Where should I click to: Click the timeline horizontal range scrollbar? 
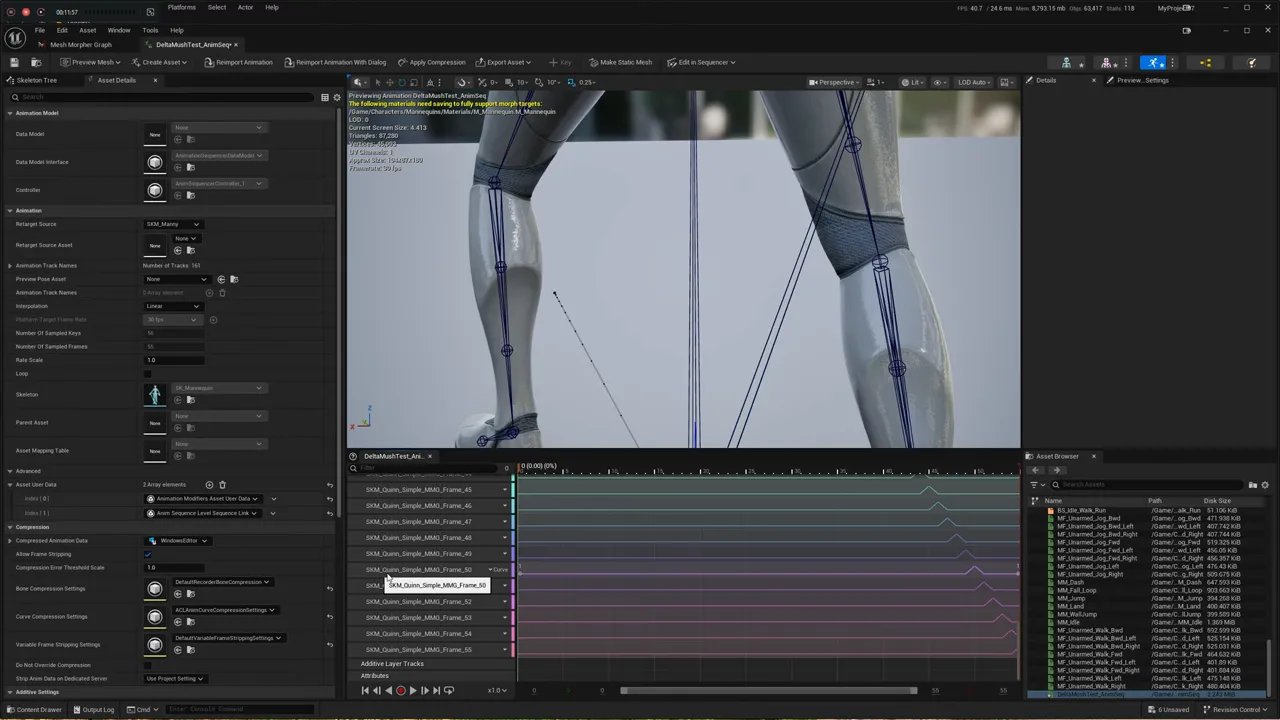point(768,690)
